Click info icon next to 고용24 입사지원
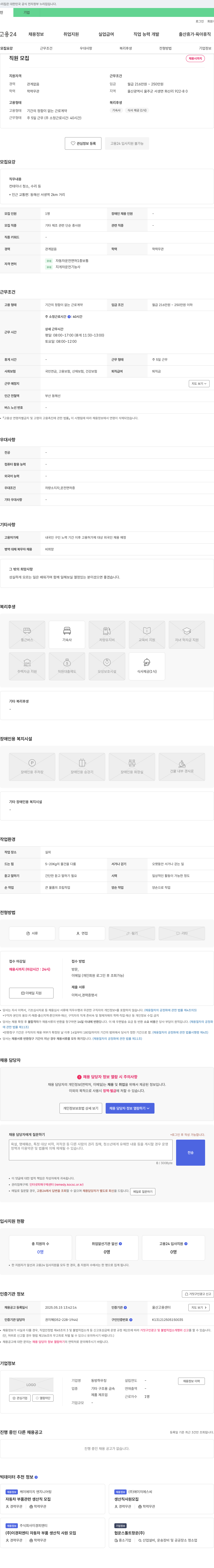Screen dimensions: 214x1568 pos(186,1244)
